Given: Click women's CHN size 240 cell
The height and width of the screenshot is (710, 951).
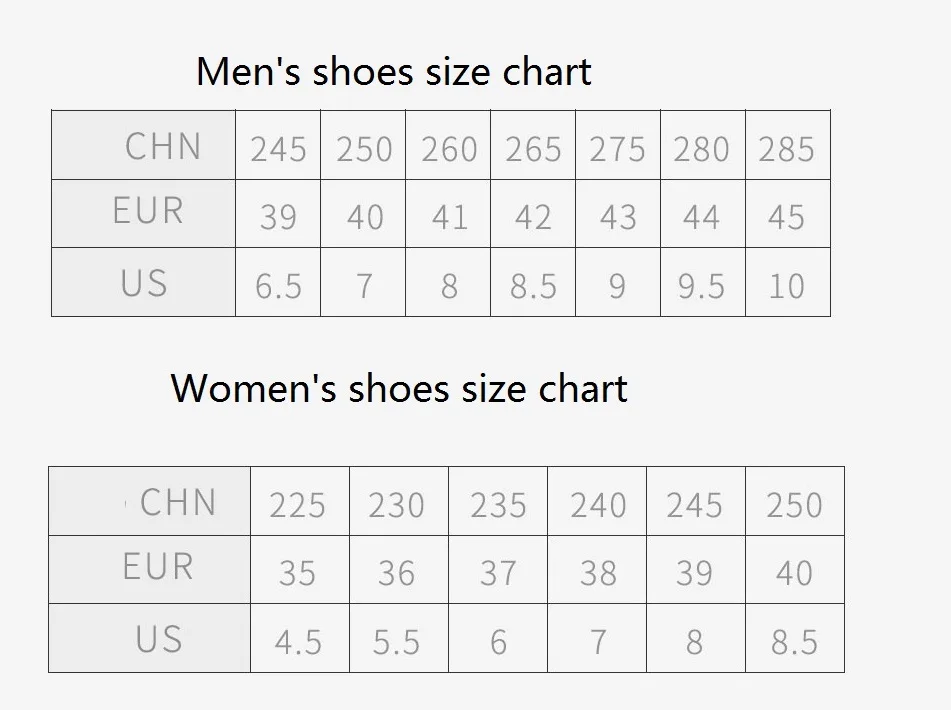Looking at the screenshot, I should [597, 501].
